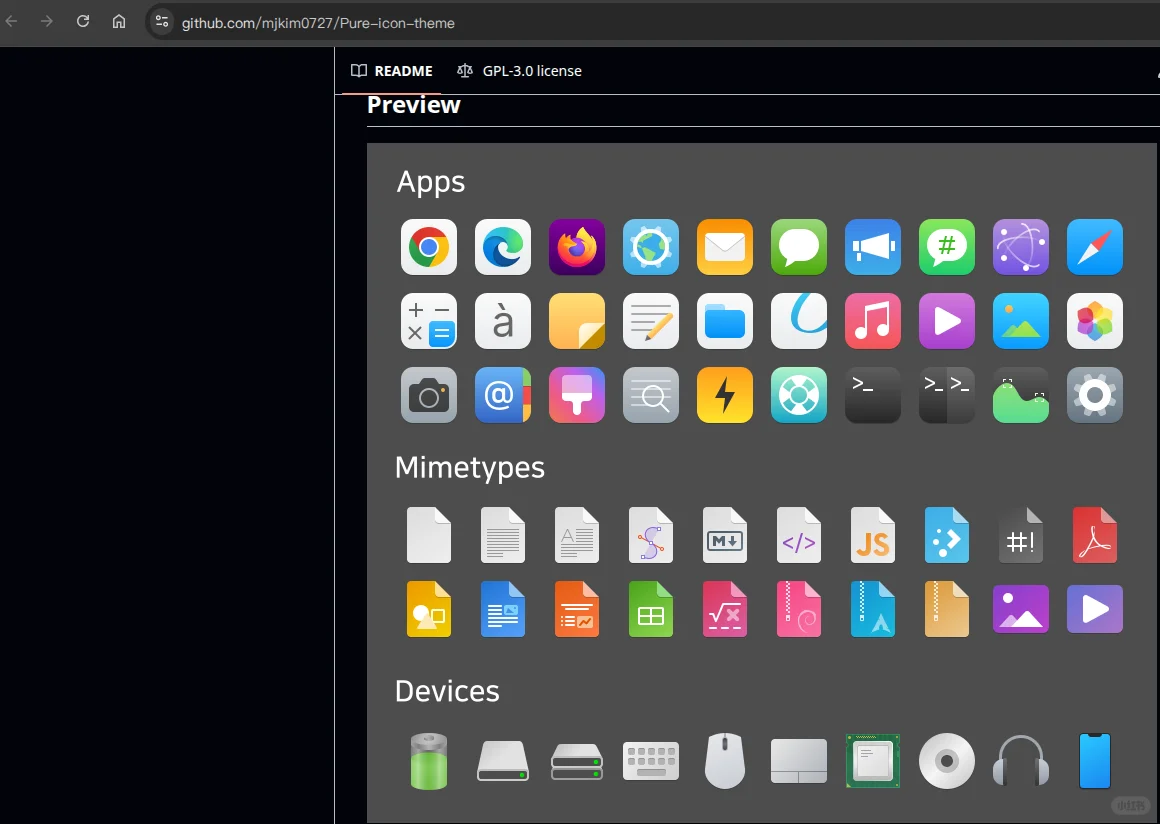This screenshot has width=1160, height=824.
Task: Click the blue folder files icon
Action: coord(725,321)
